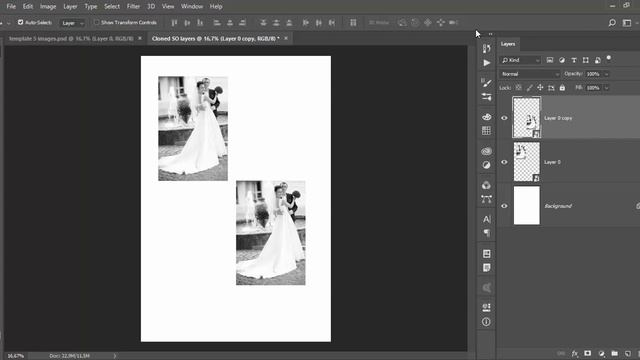
Task: Select the Layers panel tab
Action: click(508, 44)
